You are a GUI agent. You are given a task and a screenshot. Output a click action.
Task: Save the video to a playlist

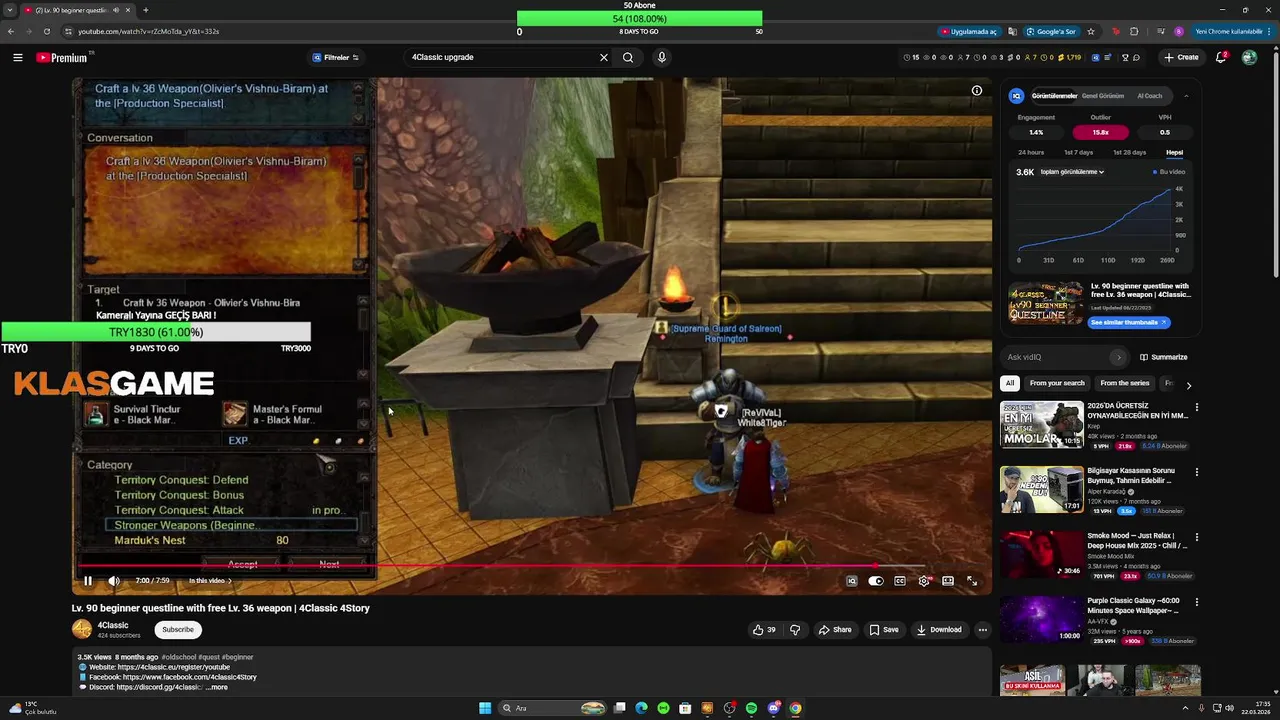884,630
